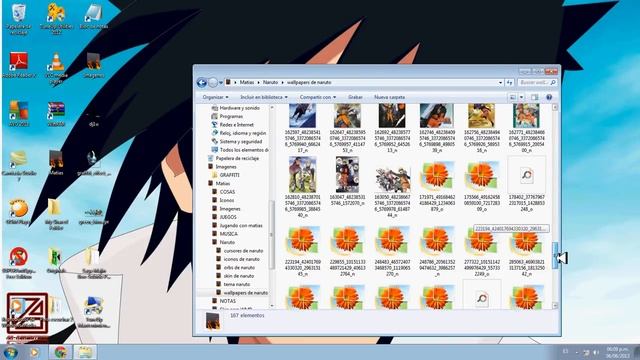The height and width of the screenshot is (360, 640).
Task: Click the navigation pane scrollbar thumb
Action: click(x=271, y=235)
